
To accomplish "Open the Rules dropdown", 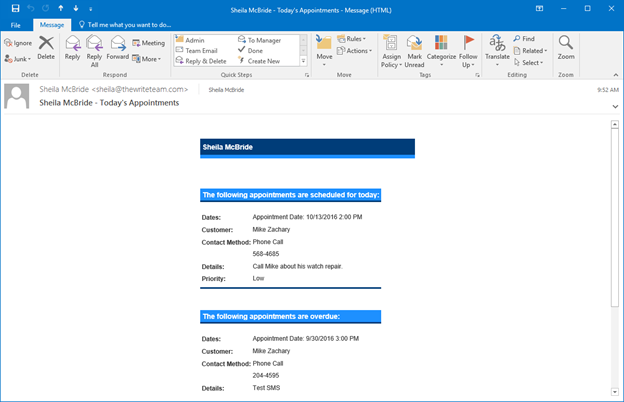I will 353,39.
